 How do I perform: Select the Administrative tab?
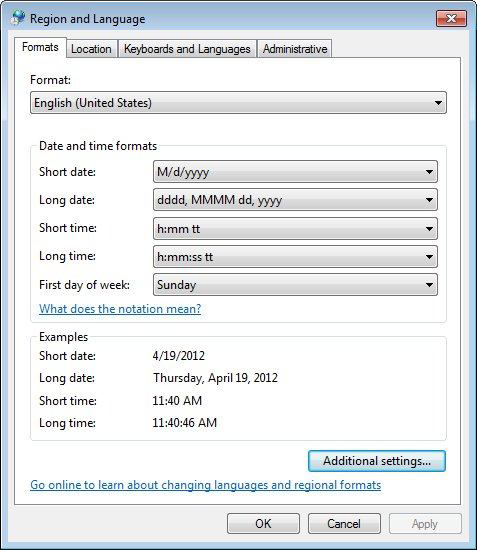(295, 49)
